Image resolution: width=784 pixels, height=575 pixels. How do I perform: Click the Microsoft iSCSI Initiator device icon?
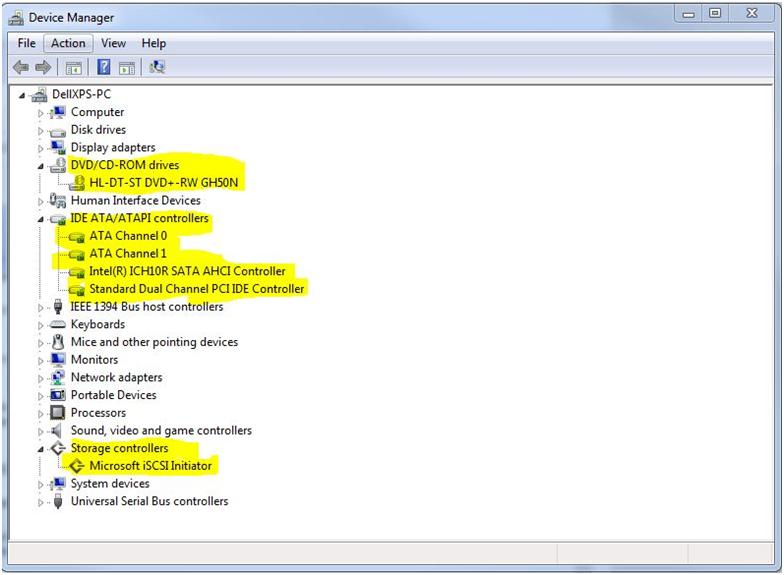76,466
